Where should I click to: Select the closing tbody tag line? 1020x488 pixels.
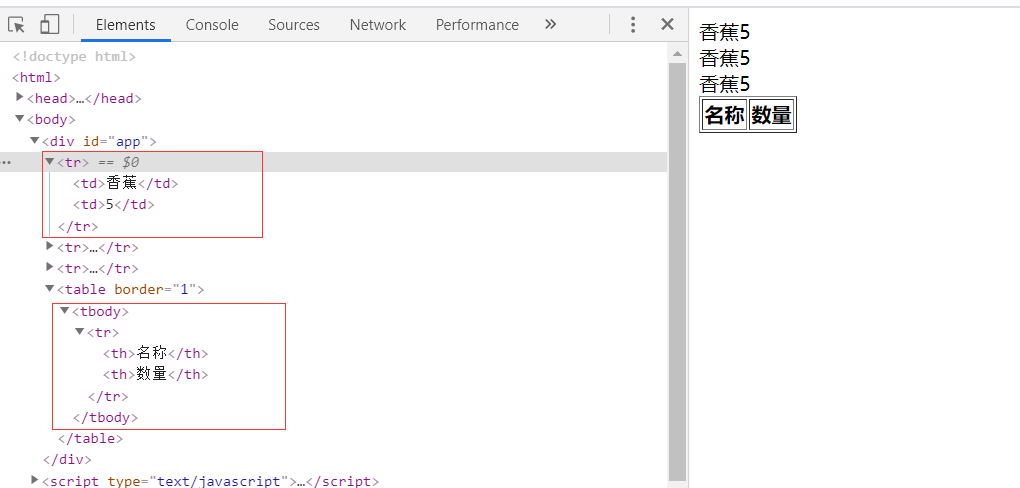point(105,417)
